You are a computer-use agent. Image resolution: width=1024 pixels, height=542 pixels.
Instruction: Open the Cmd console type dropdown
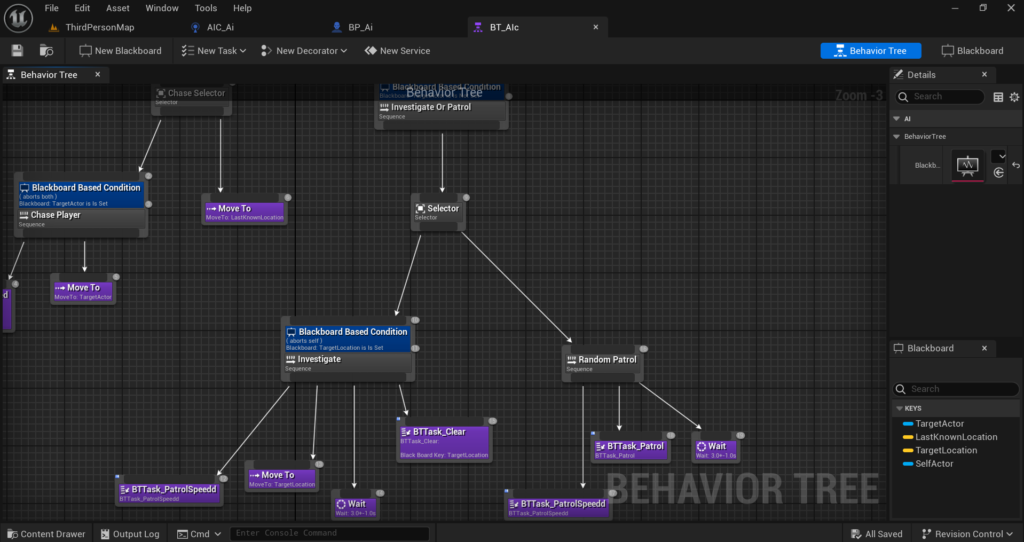click(x=199, y=534)
